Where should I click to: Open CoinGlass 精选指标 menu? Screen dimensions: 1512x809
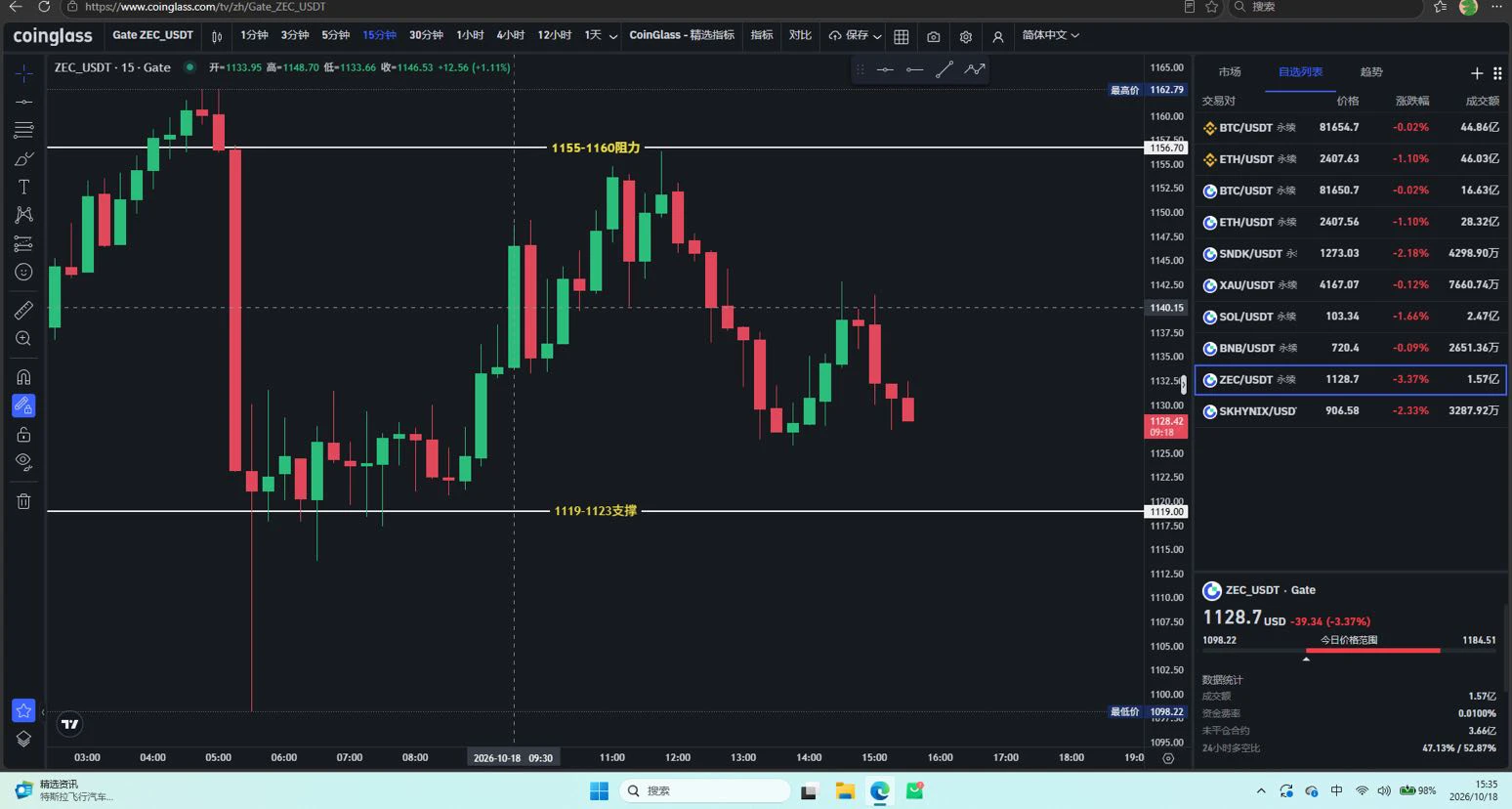coord(682,35)
